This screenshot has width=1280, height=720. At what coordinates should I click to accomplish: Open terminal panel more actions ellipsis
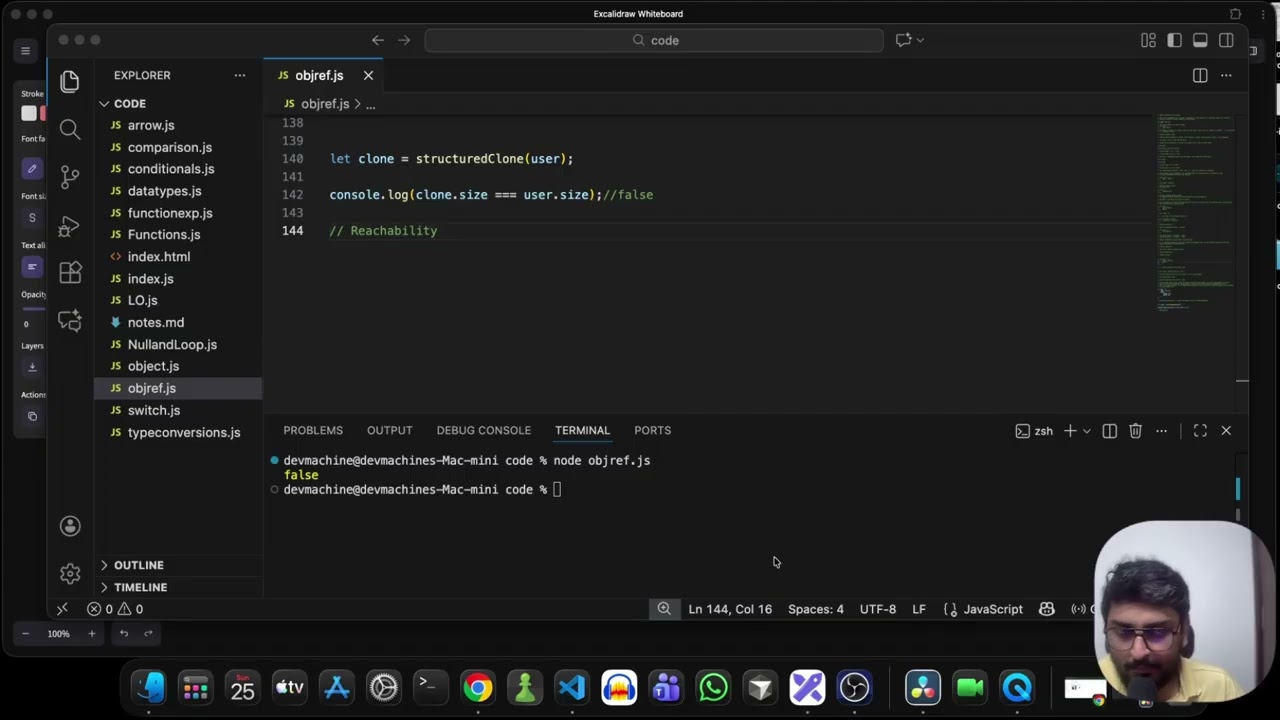[x=1161, y=431]
